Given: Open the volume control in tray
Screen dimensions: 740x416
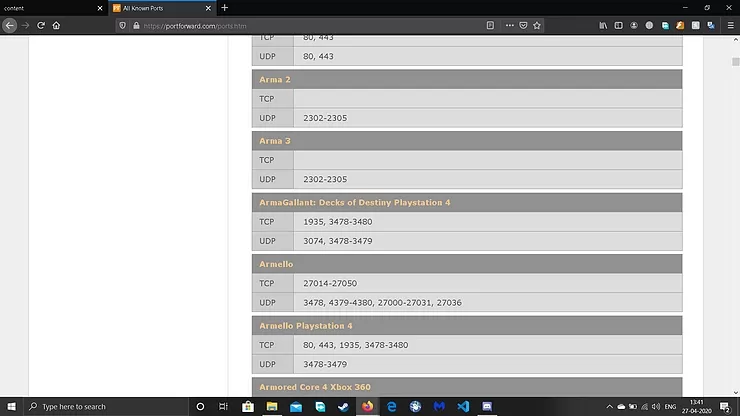Looking at the screenshot, I should 656,407.
